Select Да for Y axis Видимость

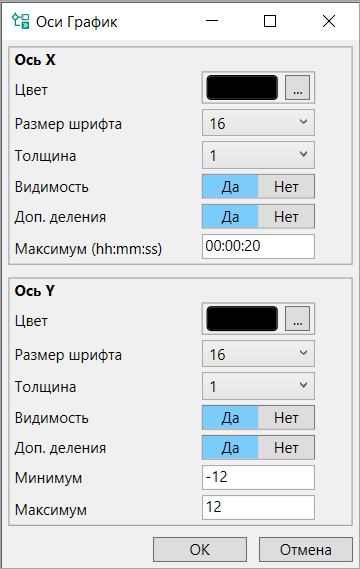230,418
